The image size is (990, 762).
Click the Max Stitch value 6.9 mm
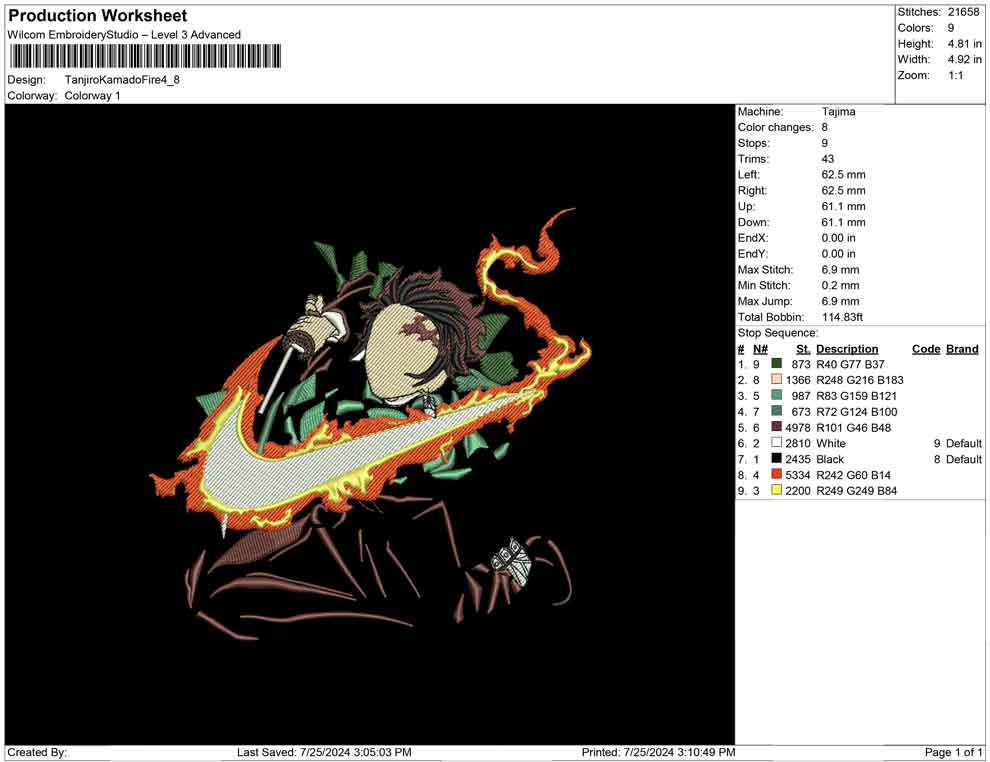coord(840,270)
